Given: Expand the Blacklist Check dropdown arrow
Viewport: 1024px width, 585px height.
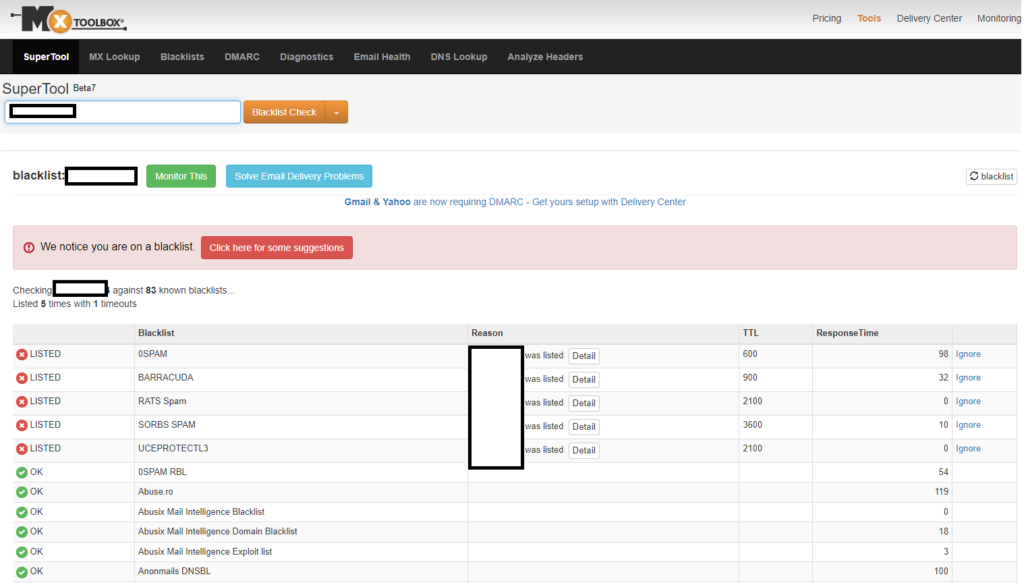Looking at the screenshot, I should pyautogui.click(x=336, y=112).
